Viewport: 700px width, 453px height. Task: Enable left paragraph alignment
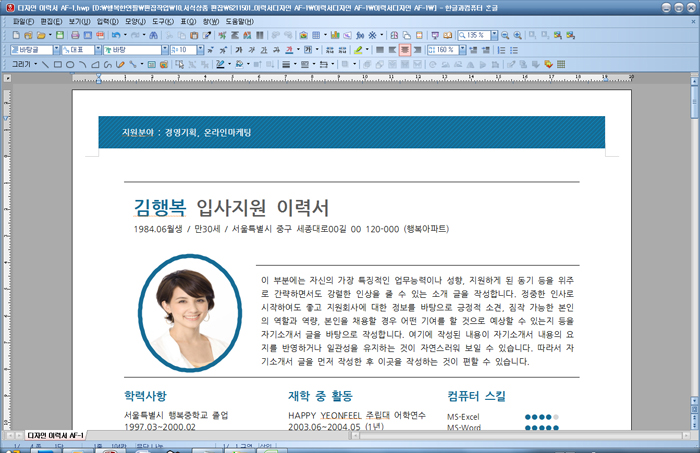392,50
